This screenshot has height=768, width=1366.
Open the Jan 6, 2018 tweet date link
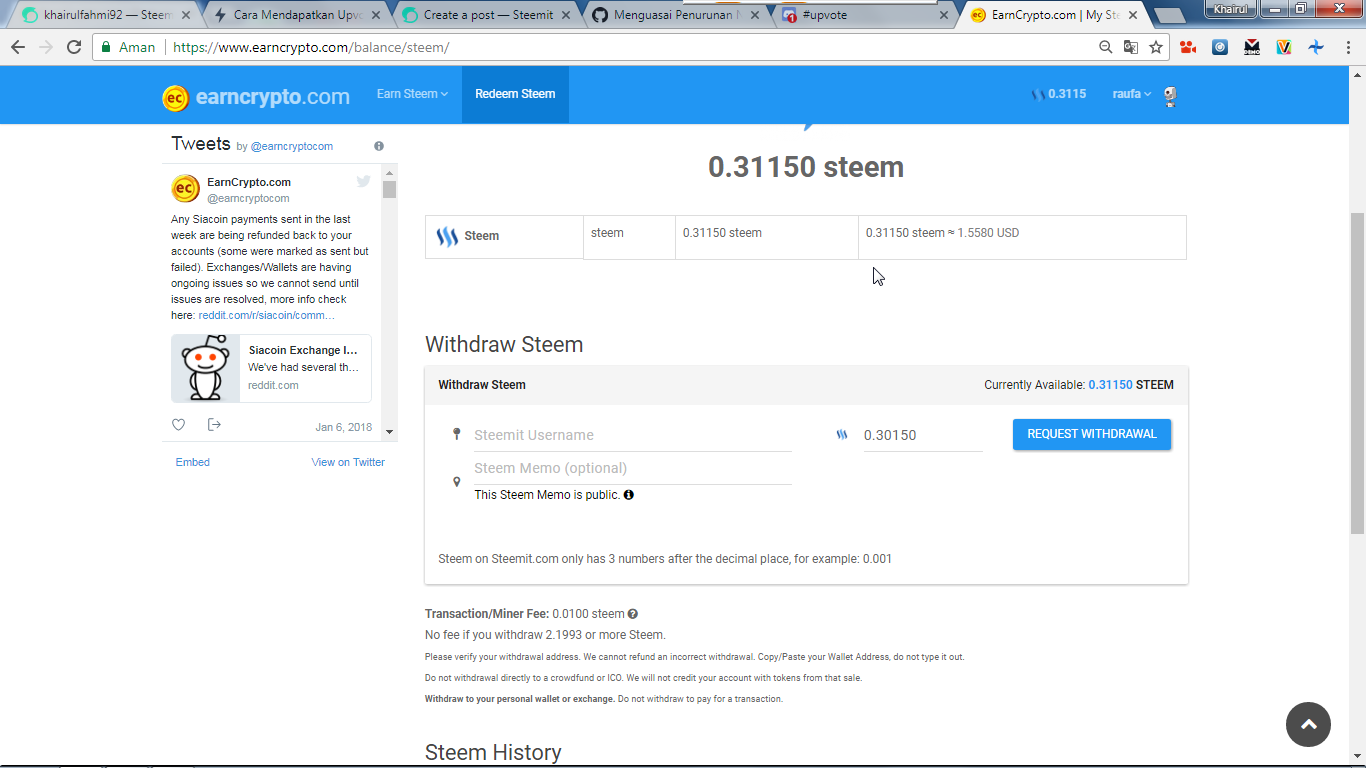343,427
